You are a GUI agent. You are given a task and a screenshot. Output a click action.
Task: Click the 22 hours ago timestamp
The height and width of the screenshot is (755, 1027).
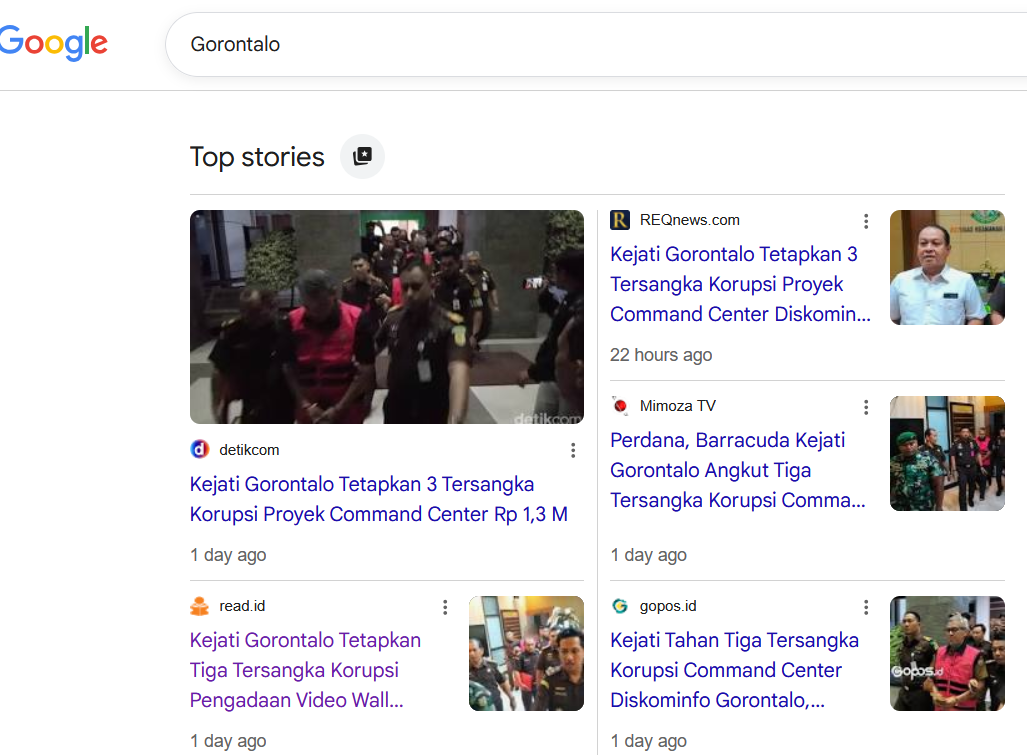661,355
